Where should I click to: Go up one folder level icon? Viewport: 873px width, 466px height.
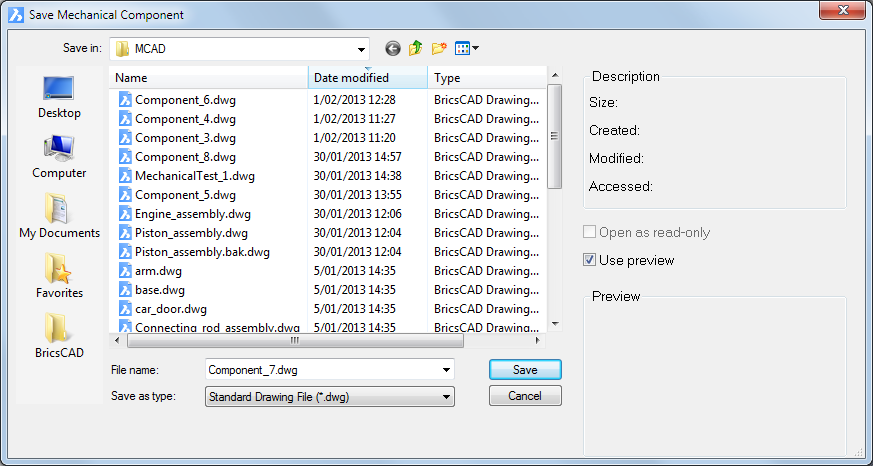[x=415, y=48]
